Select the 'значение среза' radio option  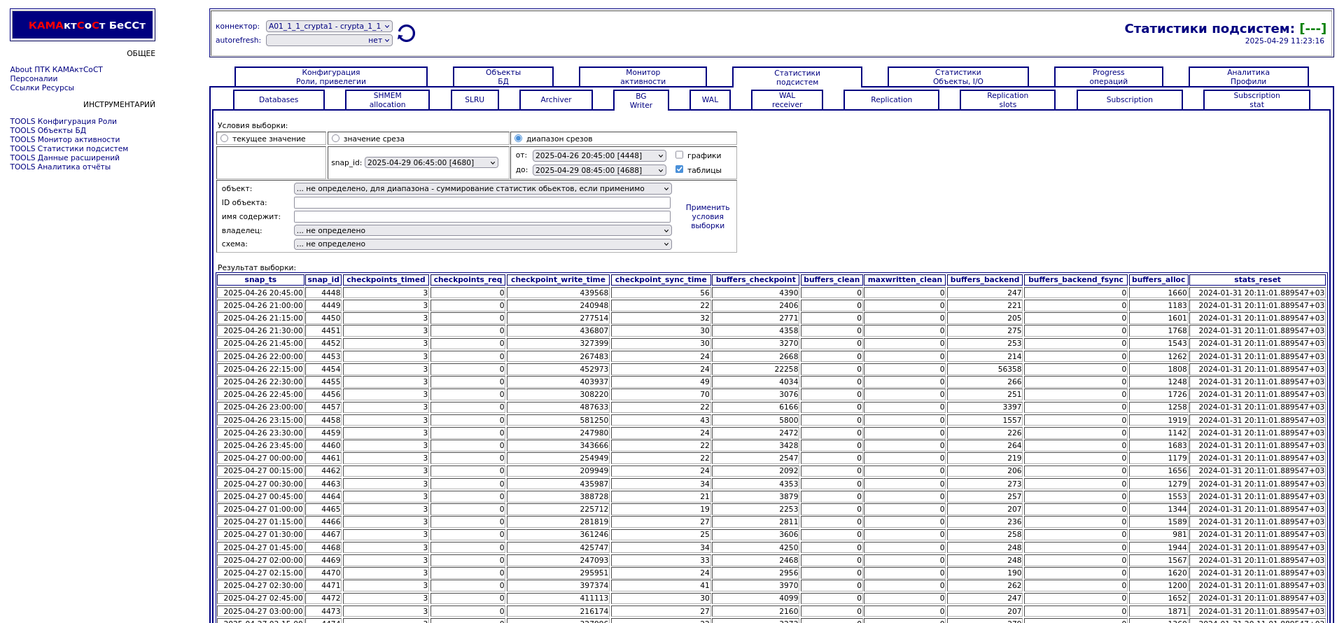coord(336,139)
